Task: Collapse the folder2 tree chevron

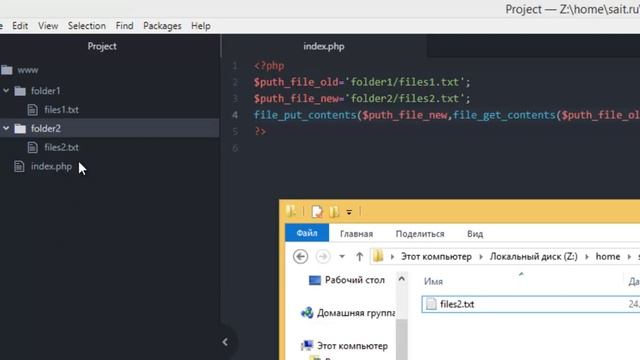Action: coord(6,128)
